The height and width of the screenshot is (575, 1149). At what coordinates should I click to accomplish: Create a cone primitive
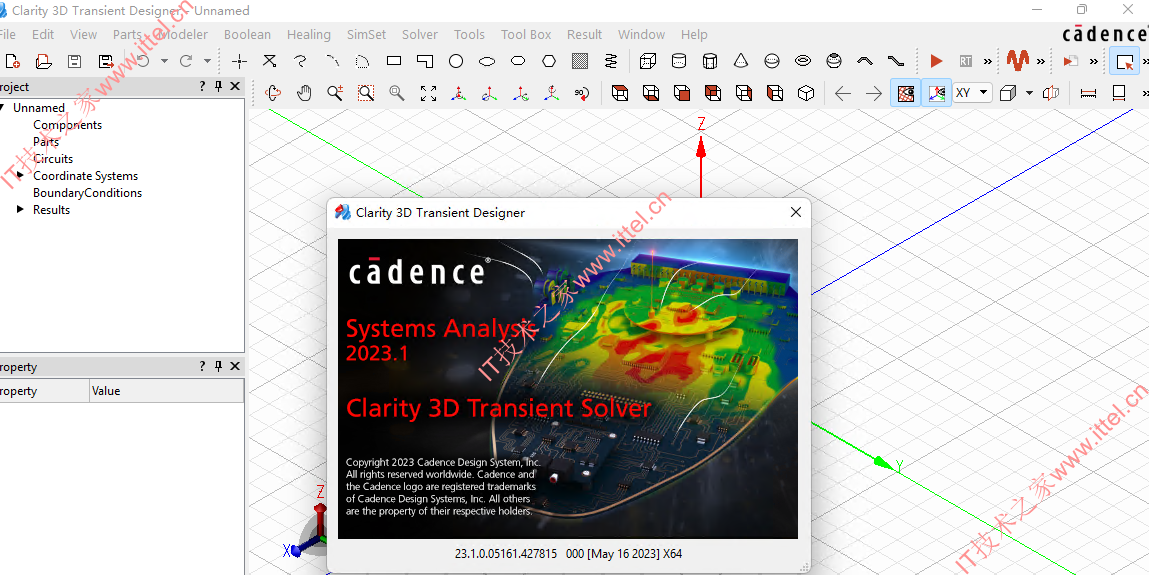[741, 62]
